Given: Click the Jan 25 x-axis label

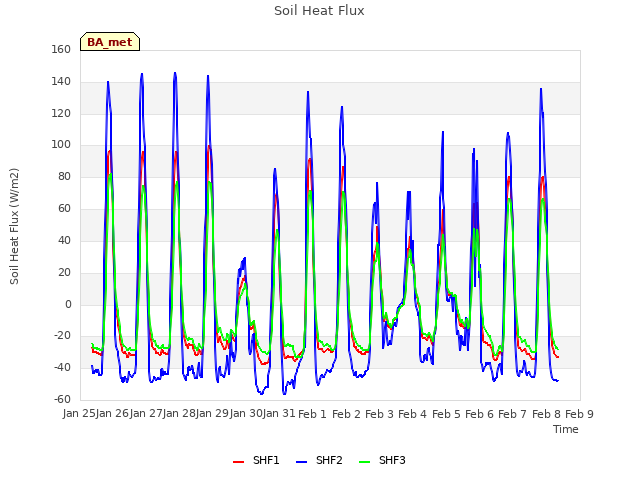Looking at the screenshot, I should coord(79,413).
